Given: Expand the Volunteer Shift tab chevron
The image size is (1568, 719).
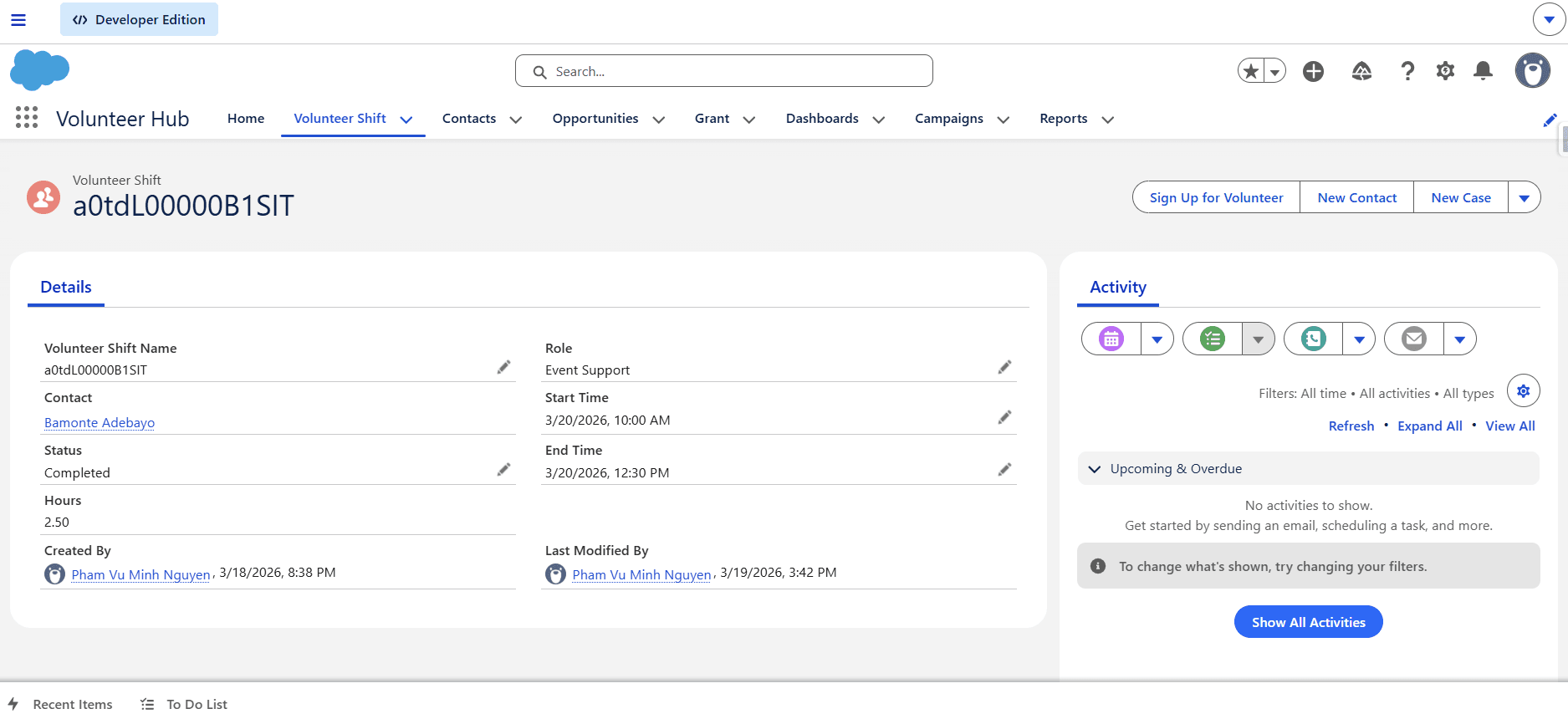Looking at the screenshot, I should (406, 120).
